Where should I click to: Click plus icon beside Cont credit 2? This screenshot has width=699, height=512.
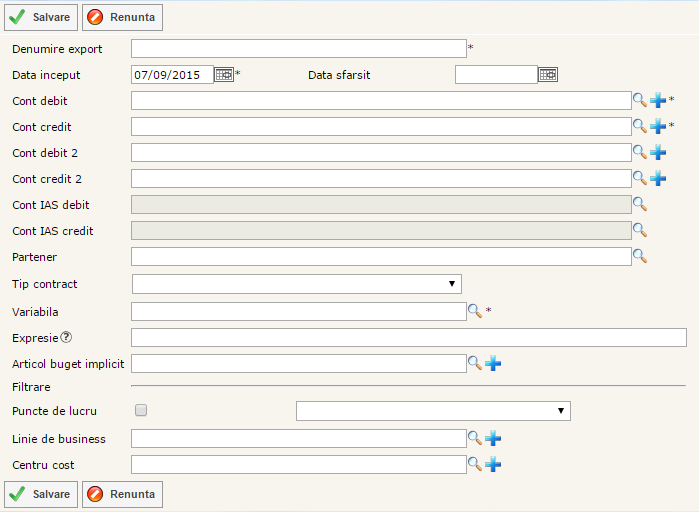point(658,178)
